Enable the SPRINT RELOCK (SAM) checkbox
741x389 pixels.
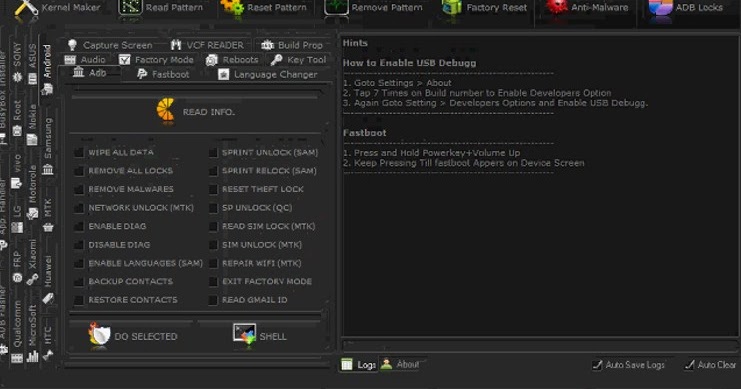coord(213,171)
